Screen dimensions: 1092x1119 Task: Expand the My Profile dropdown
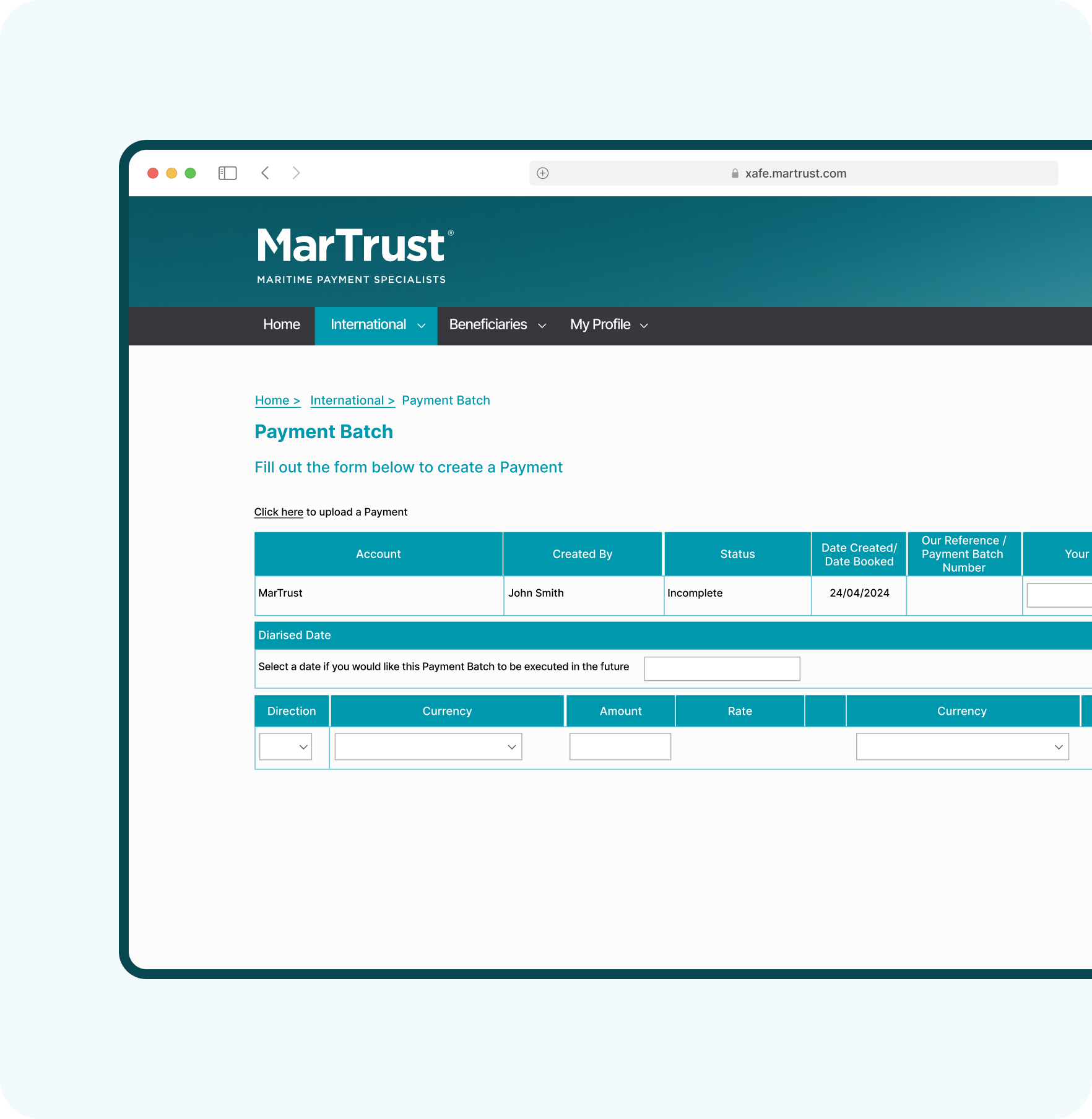pos(644,326)
